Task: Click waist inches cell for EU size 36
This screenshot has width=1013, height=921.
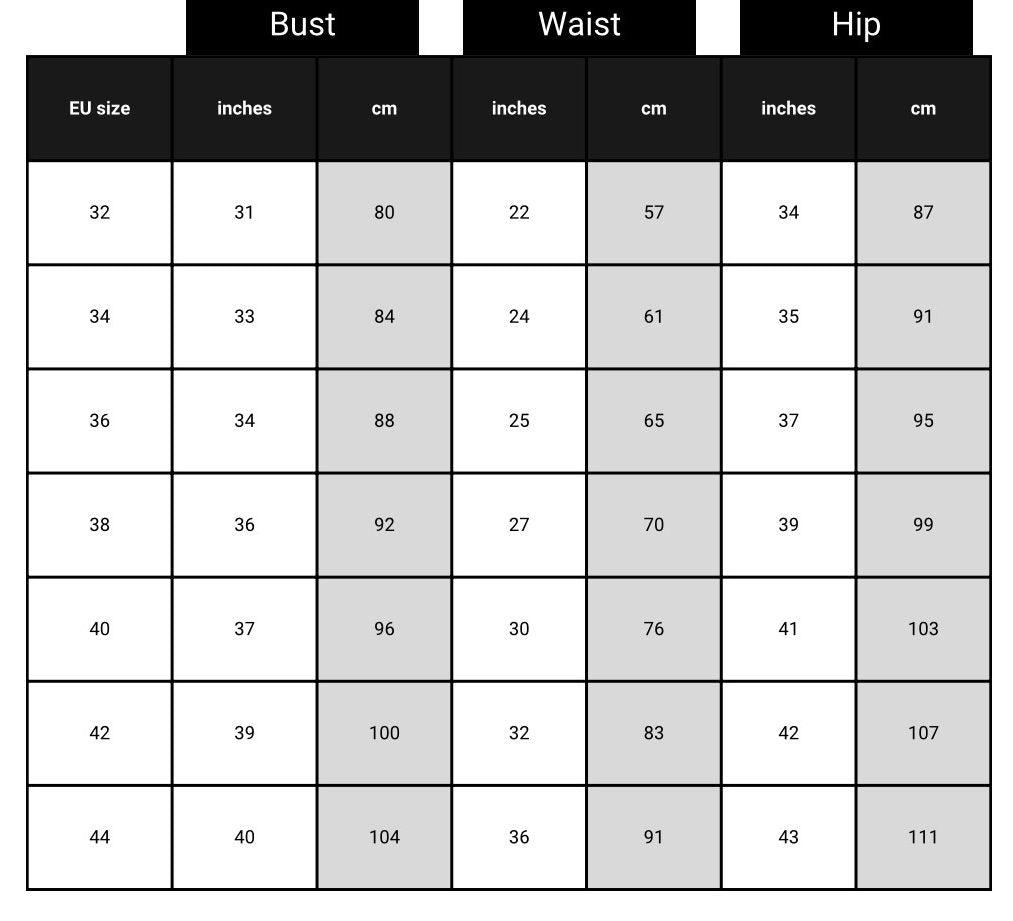Action: 519,420
